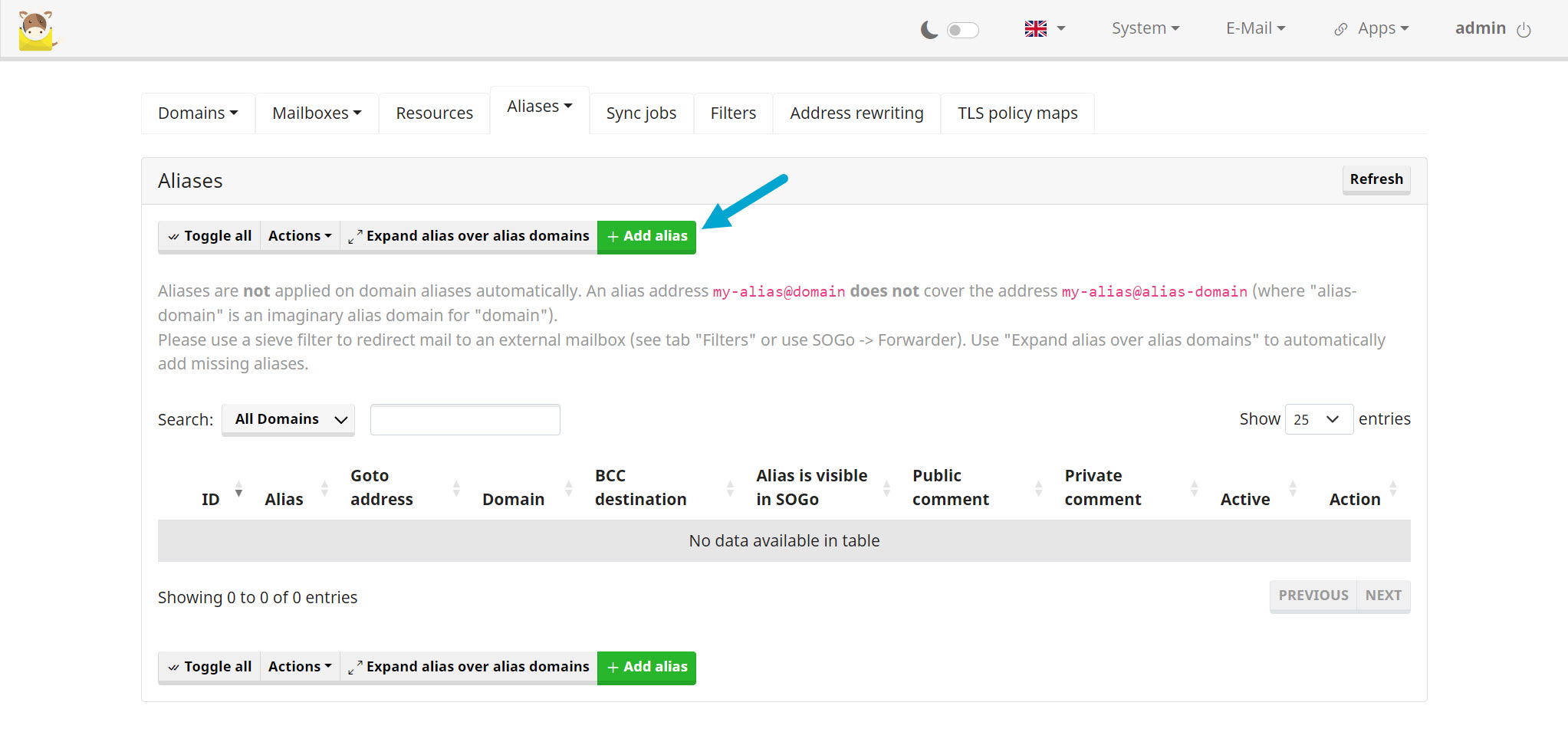Screen dimensions: 1568x745
Task: Toggle the dark mode switch
Action: [x=962, y=30]
